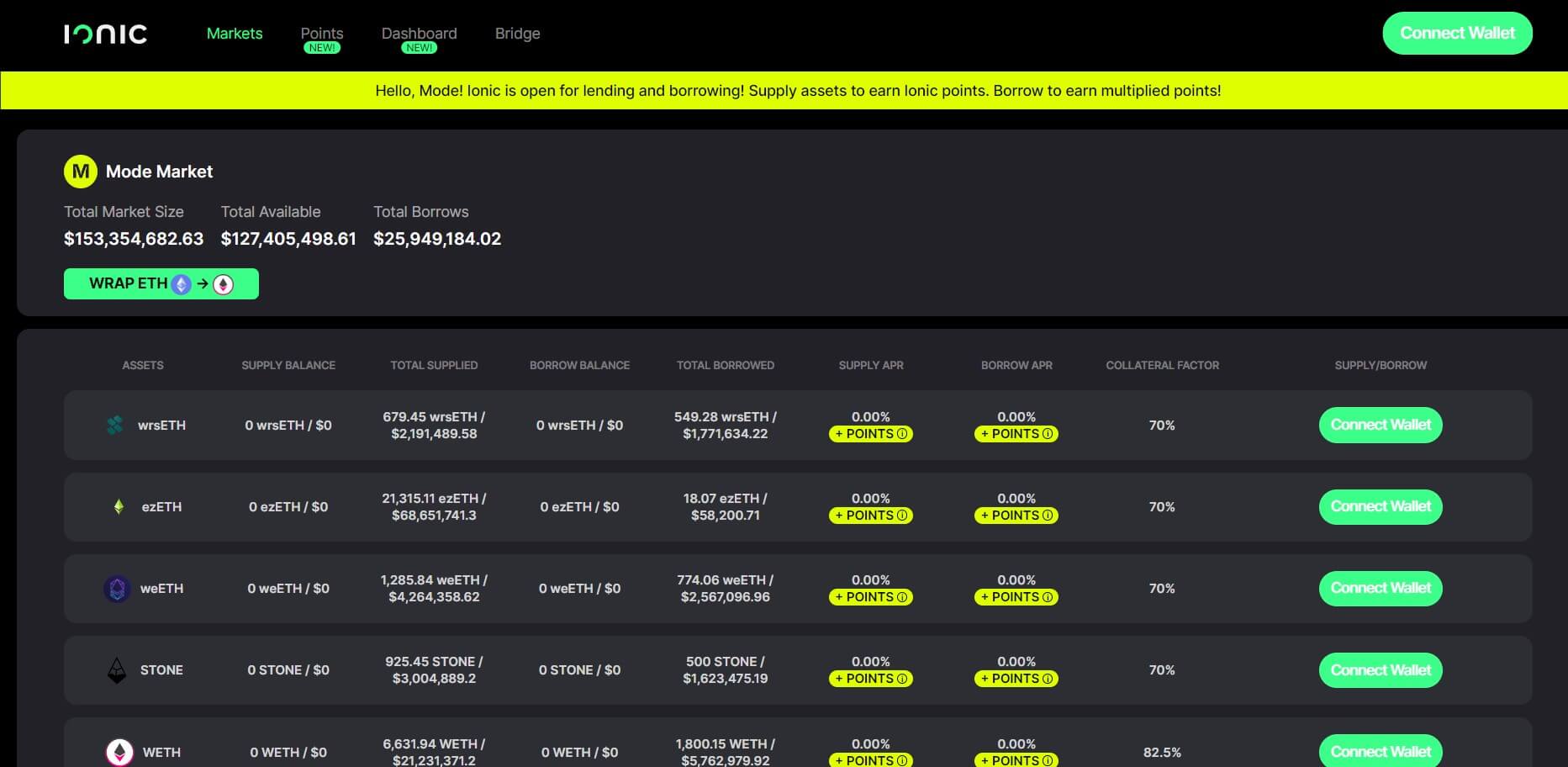
Task: Click total supplied 679.45 wrsETH cell
Action: [x=434, y=426]
